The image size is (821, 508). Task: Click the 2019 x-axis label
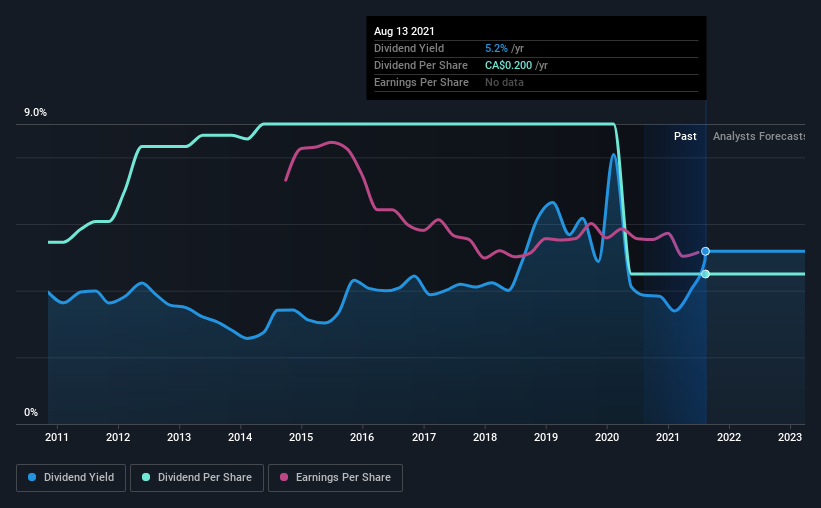[x=546, y=437]
